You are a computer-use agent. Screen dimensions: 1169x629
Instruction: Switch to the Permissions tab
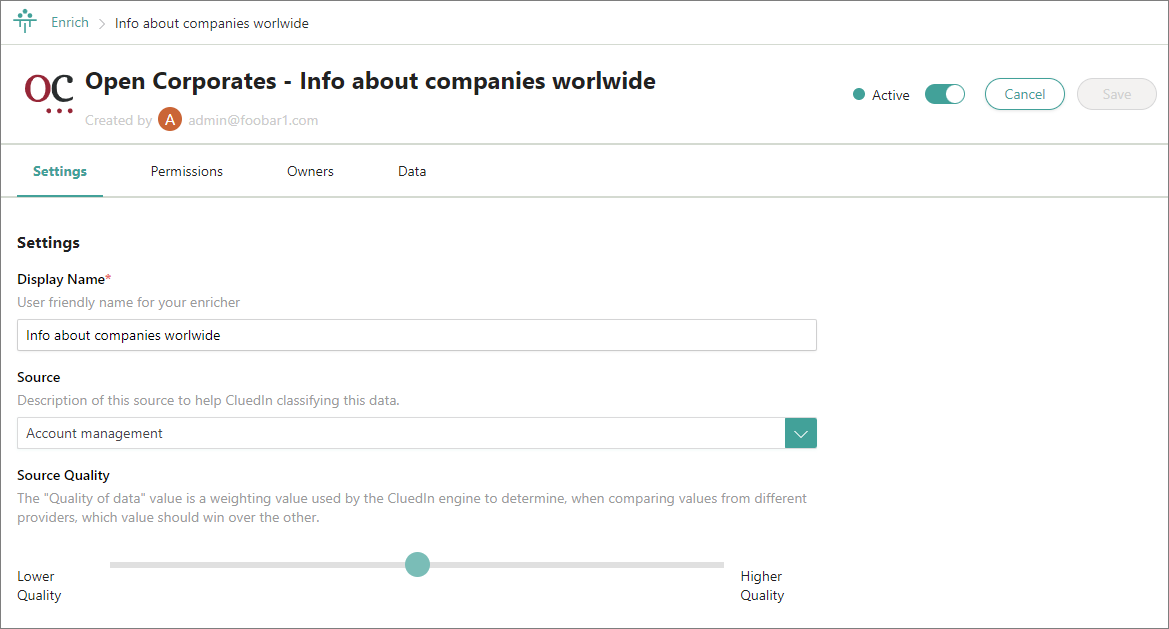pos(186,171)
